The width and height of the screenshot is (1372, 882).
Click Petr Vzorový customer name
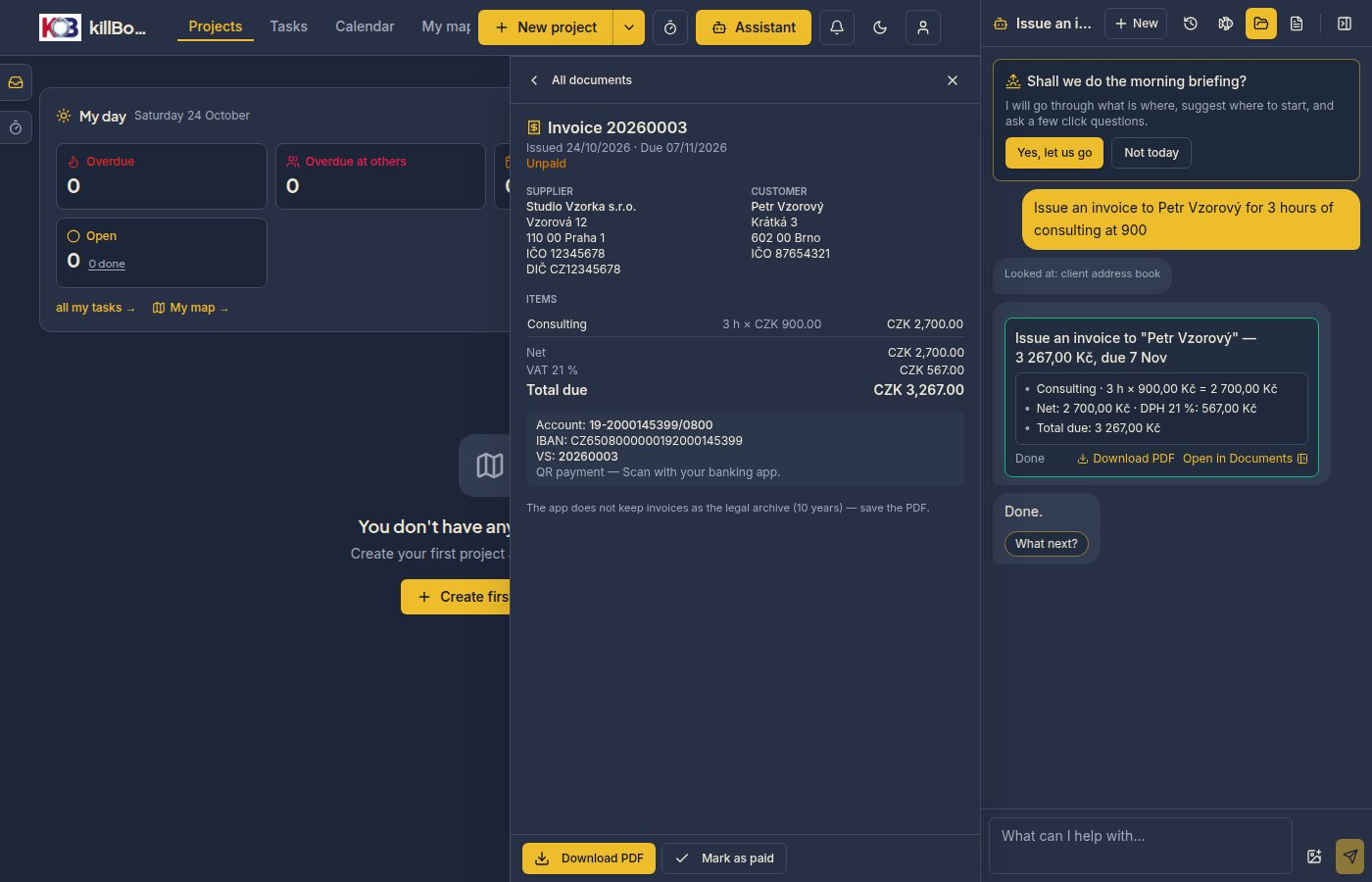787,207
